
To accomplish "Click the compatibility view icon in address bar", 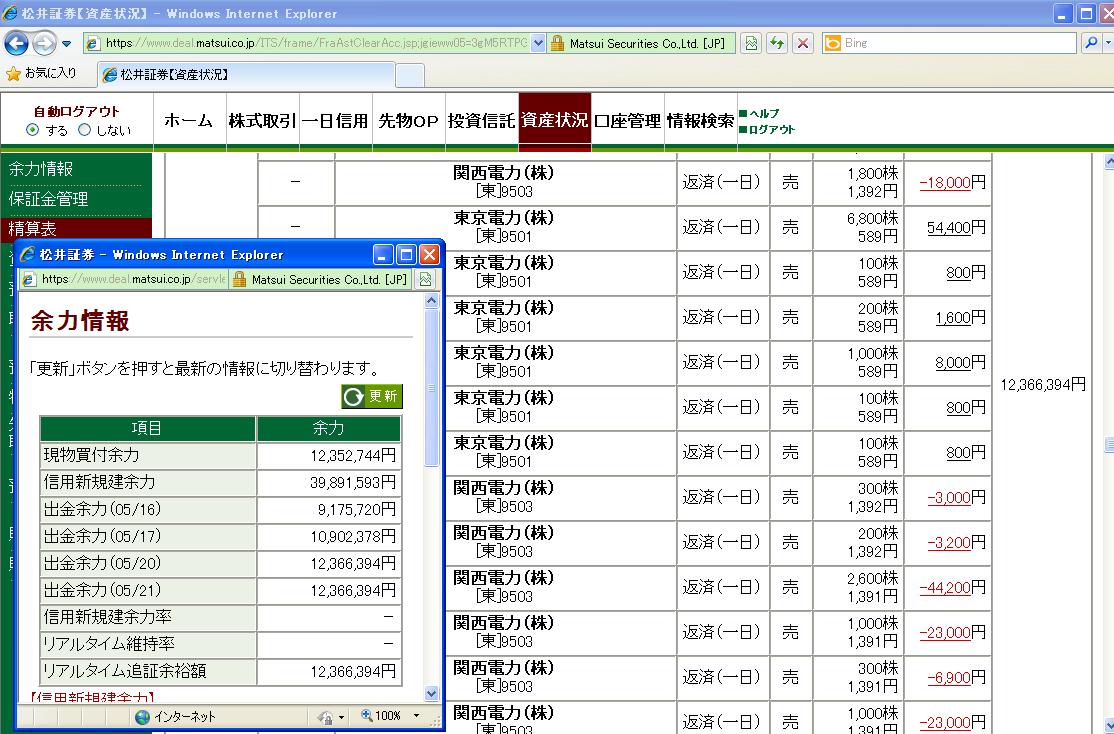I will 751,44.
